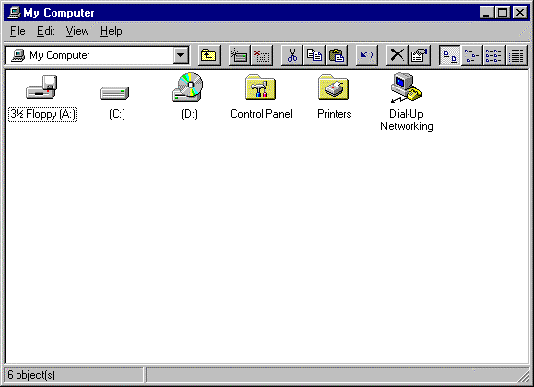Select the Dial-Up Networking icon
This screenshot has height=387, width=534.
click(406, 87)
